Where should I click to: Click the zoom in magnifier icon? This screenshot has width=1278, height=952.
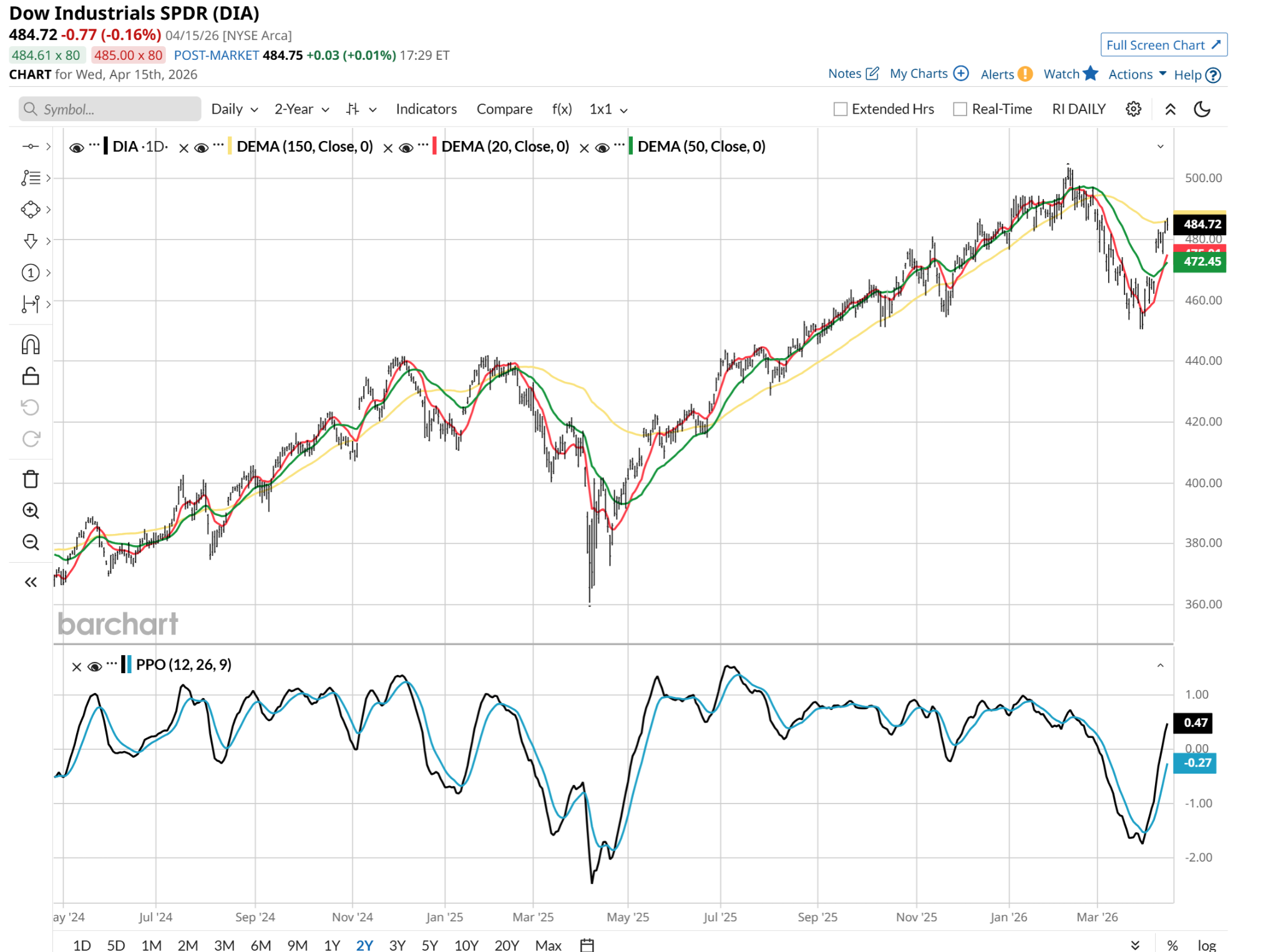pos(31,510)
